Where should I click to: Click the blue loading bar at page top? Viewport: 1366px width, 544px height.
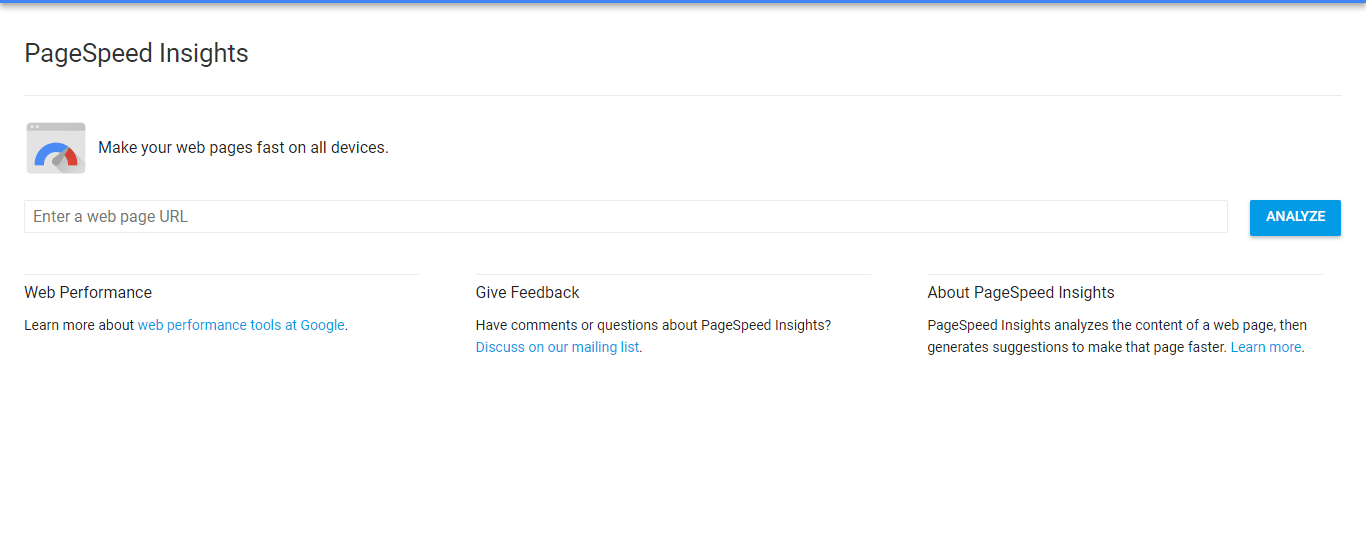pyautogui.click(x=683, y=1)
